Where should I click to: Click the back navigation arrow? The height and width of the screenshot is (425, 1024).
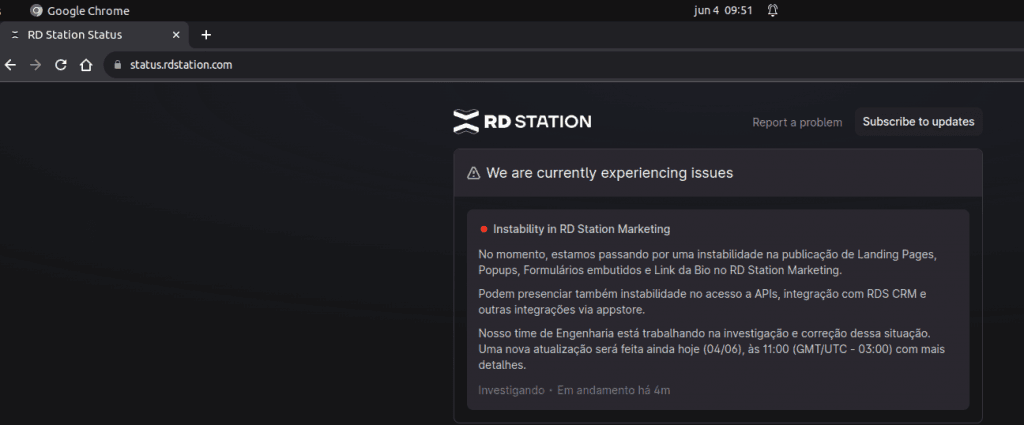pyautogui.click(x=11, y=65)
